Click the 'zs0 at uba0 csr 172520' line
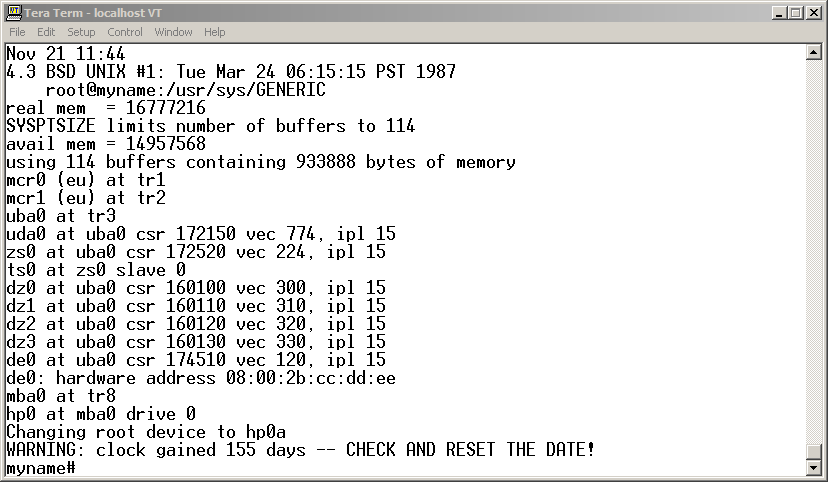The width and height of the screenshot is (828, 482). click(196, 252)
